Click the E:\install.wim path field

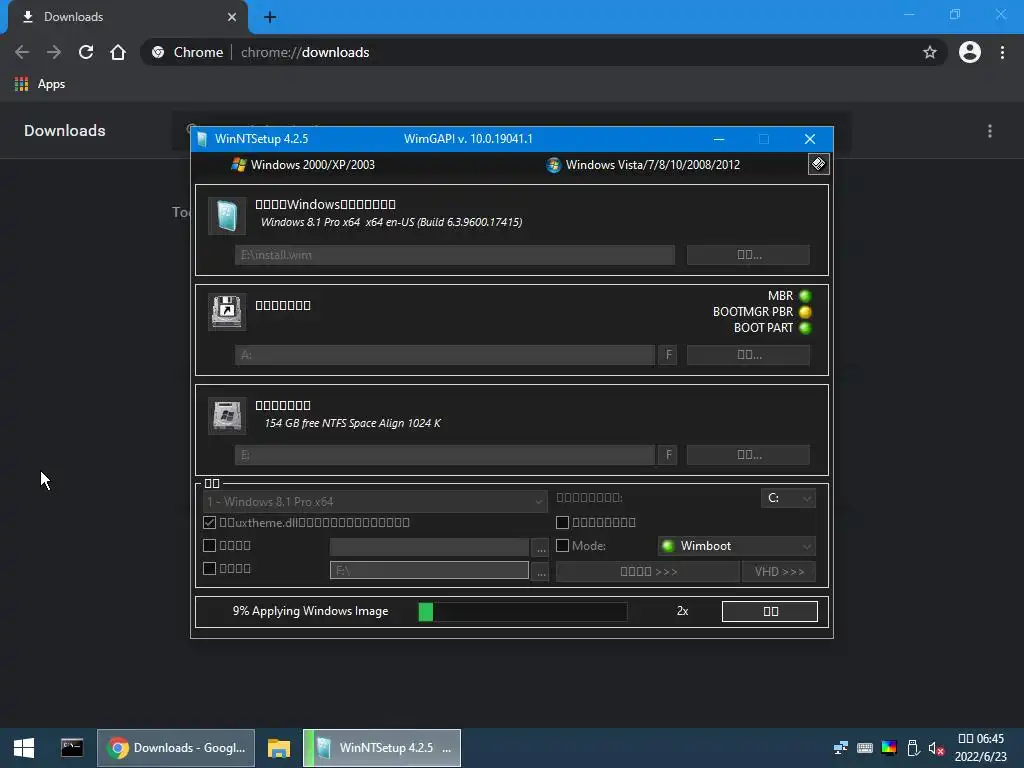click(455, 255)
